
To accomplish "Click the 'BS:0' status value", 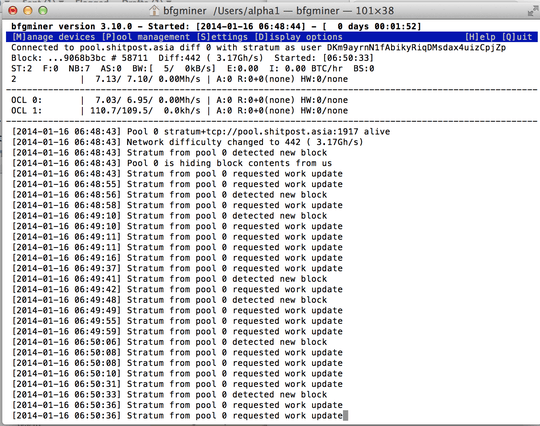I will [364, 69].
